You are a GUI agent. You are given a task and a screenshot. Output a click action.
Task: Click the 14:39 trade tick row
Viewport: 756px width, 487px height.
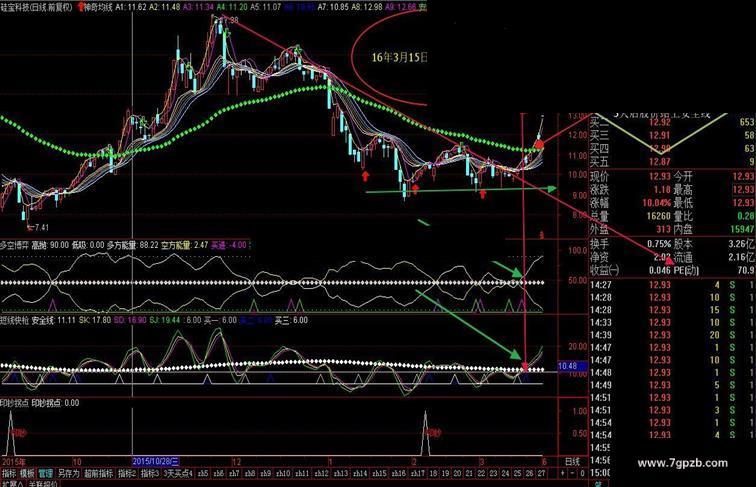click(672, 335)
